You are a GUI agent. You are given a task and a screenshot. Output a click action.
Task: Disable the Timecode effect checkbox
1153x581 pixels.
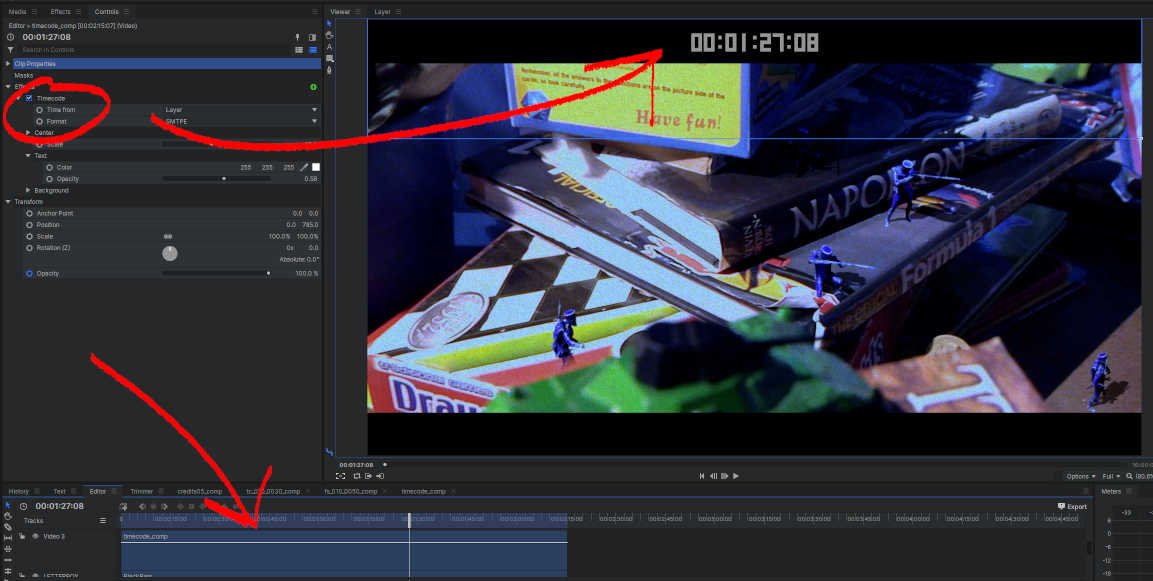pyautogui.click(x=29, y=98)
